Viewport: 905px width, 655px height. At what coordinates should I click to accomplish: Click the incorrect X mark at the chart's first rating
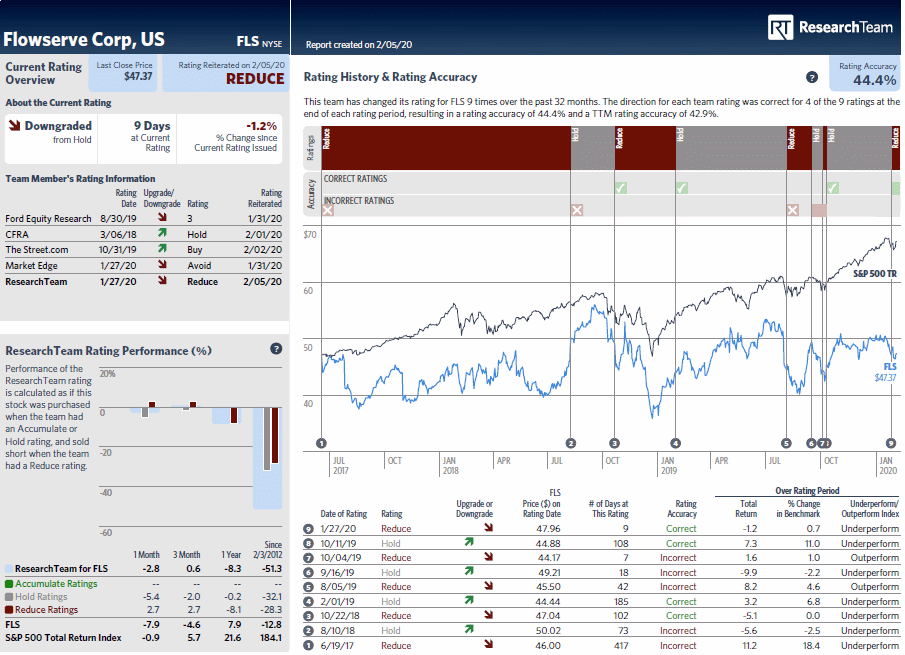[328, 210]
